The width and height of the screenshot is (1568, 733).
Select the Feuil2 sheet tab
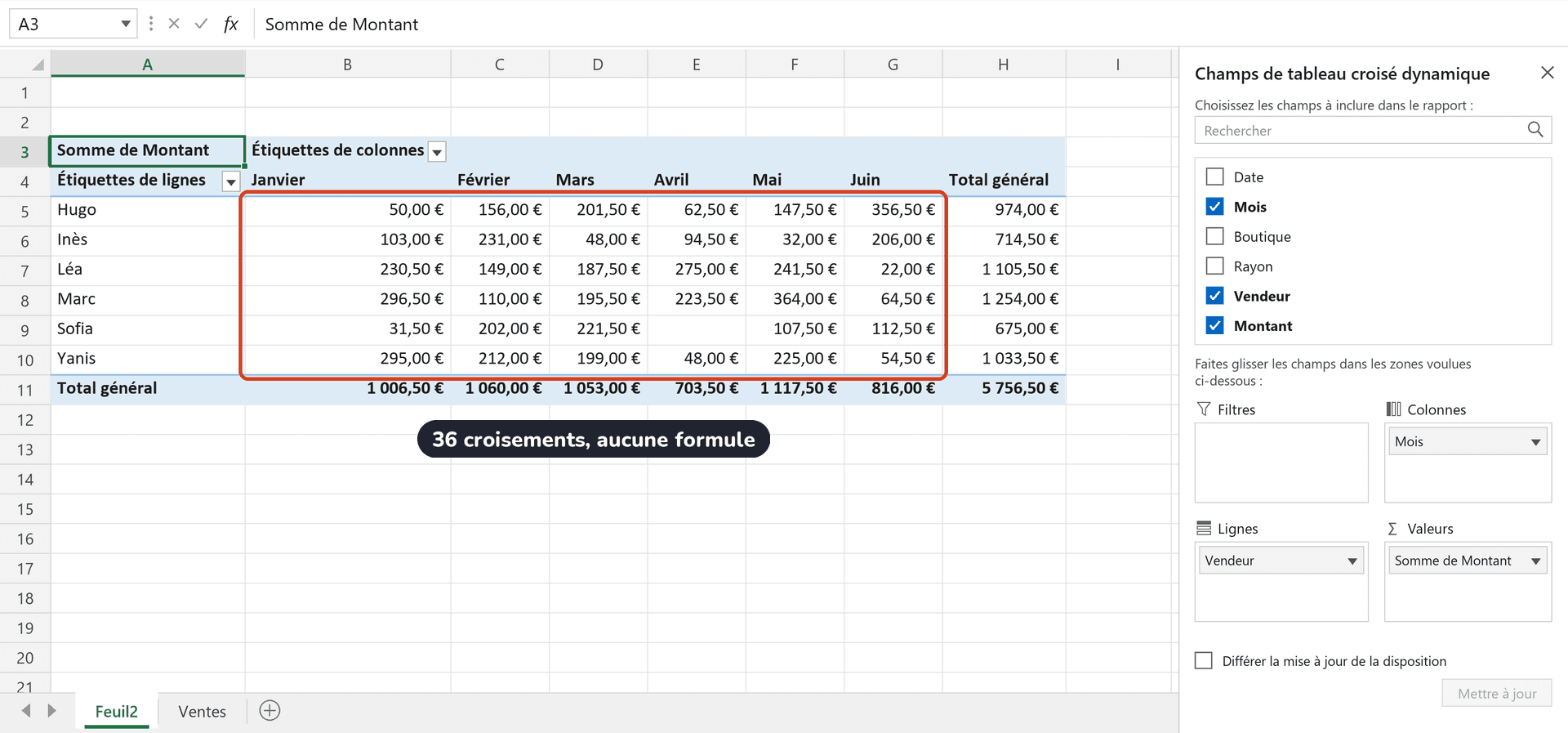pyautogui.click(x=117, y=711)
